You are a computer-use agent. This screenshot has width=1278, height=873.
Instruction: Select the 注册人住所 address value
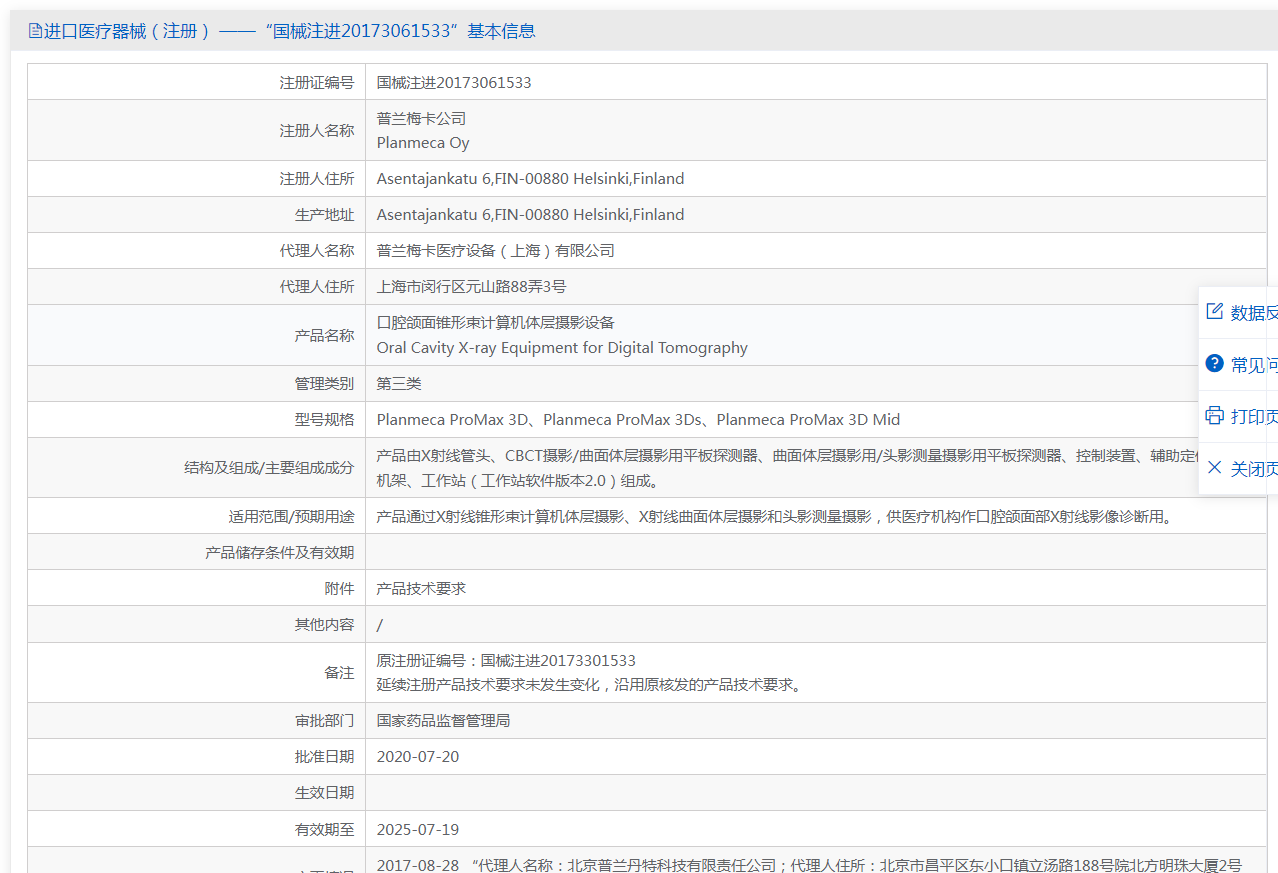click(530, 179)
